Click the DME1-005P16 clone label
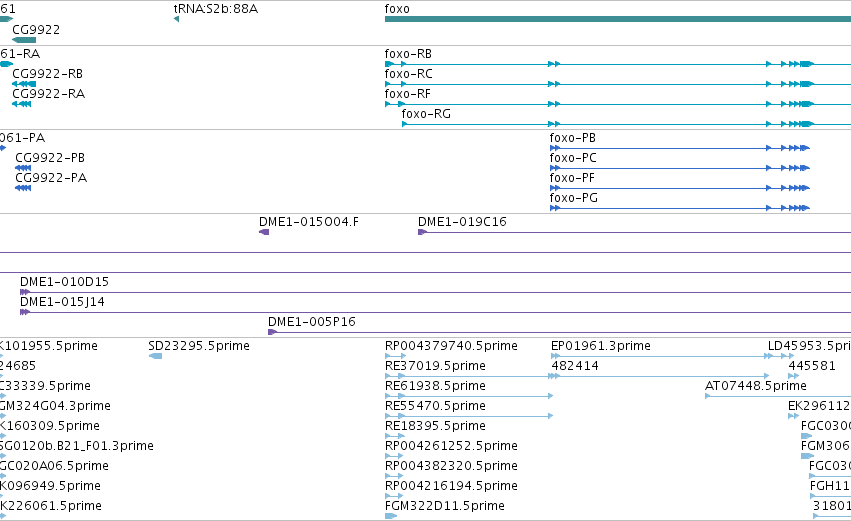851x521 pixels. [312, 322]
